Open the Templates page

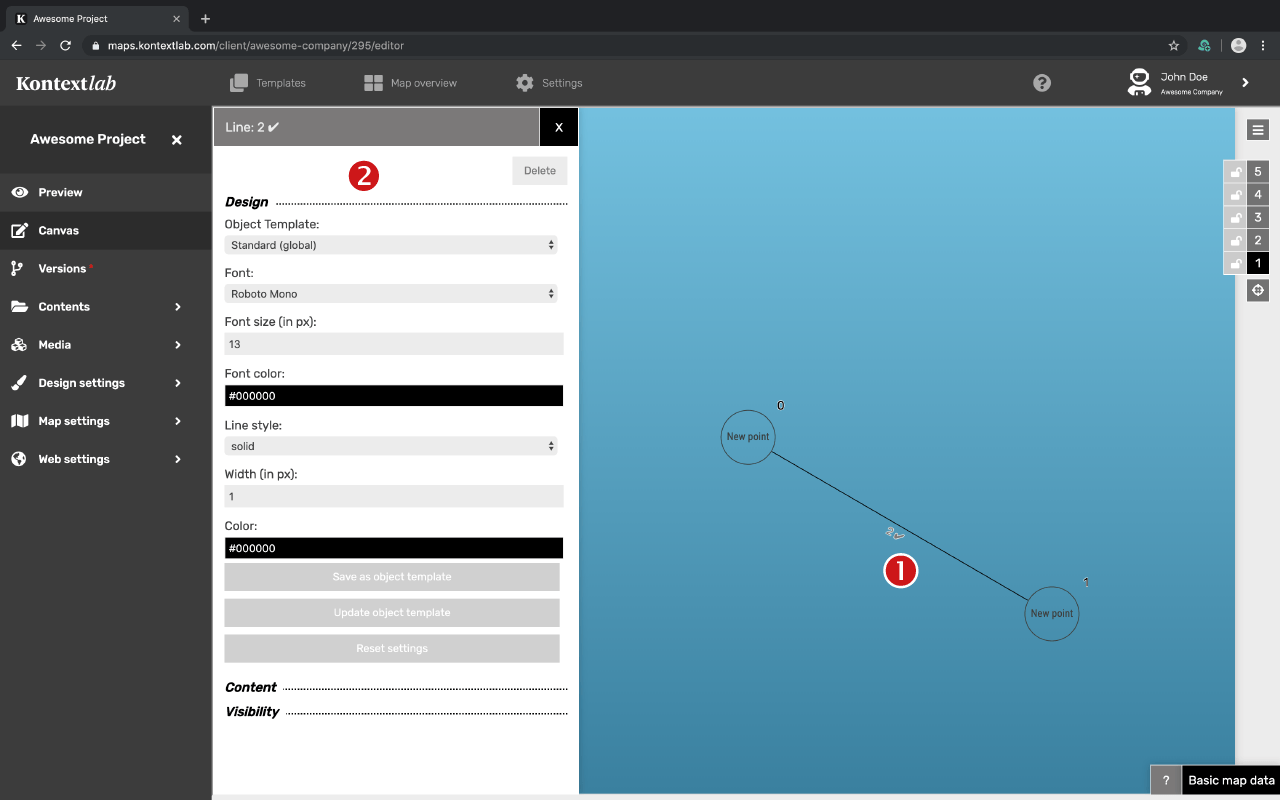267,83
